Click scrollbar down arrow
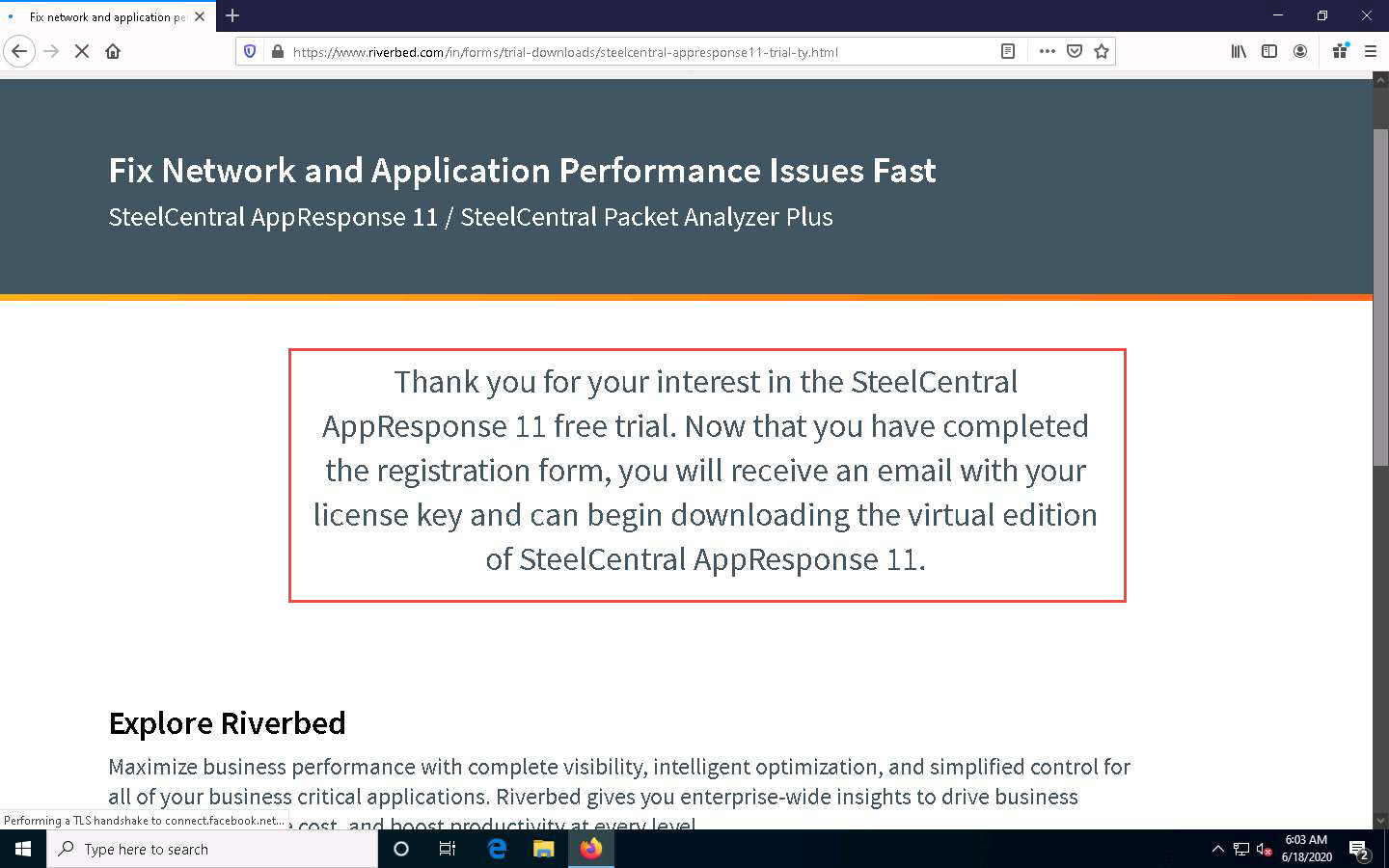 [1380, 821]
